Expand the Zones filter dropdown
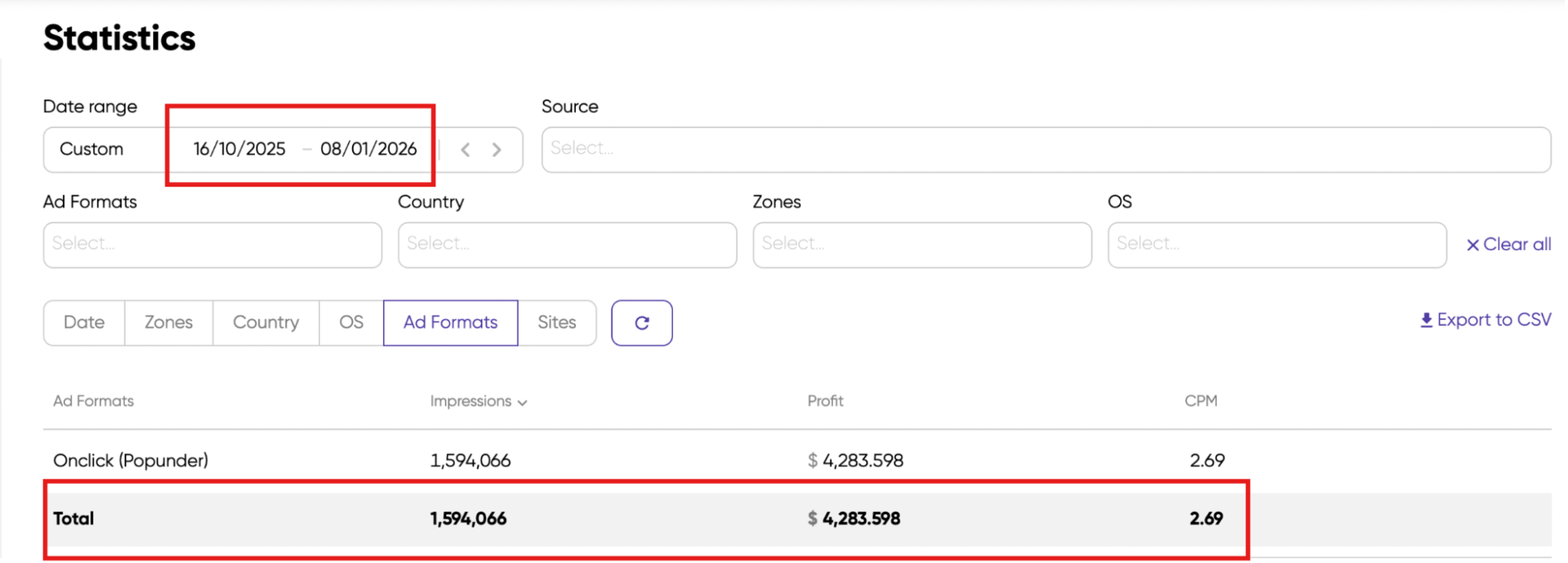This screenshot has height=563, width=1568. tap(922, 245)
